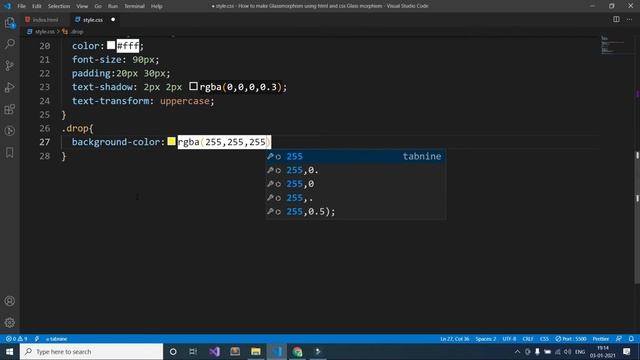Select the suggestion 255,0.
This screenshot has height=360, width=640.
[356, 184]
